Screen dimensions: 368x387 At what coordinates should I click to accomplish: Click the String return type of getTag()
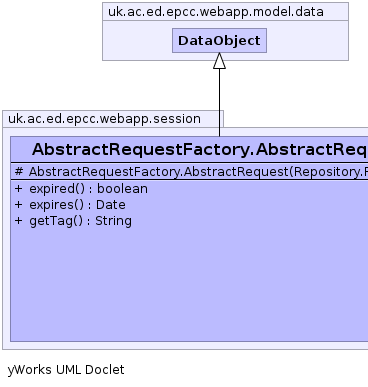(113, 221)
